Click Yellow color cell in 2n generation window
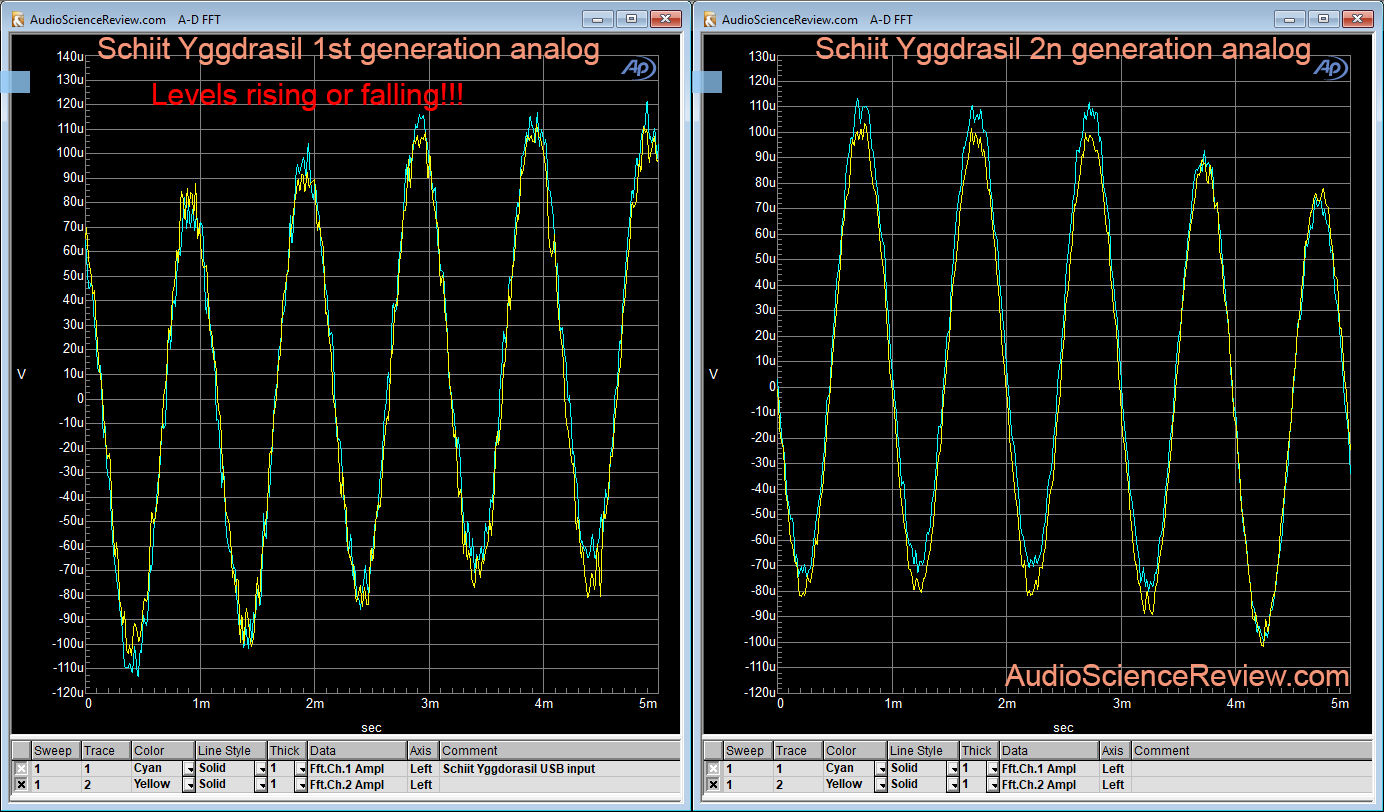The height and width of the screenshot is (812, 1384). [848, 785]
